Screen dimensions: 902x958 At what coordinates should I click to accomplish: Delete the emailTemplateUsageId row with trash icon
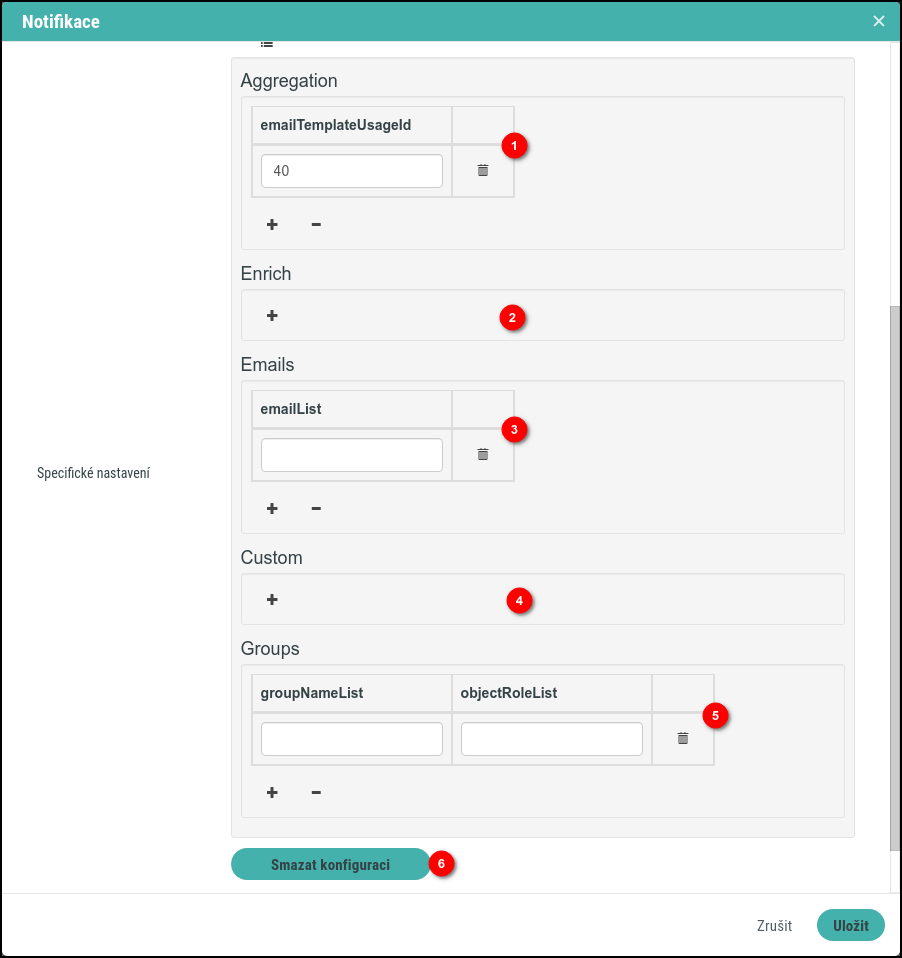tap(482, 170)
